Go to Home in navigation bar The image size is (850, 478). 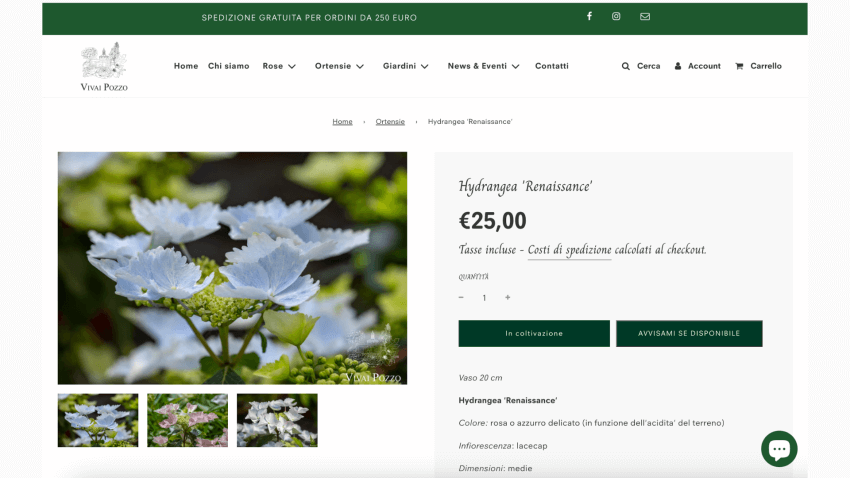coord(186,66)
